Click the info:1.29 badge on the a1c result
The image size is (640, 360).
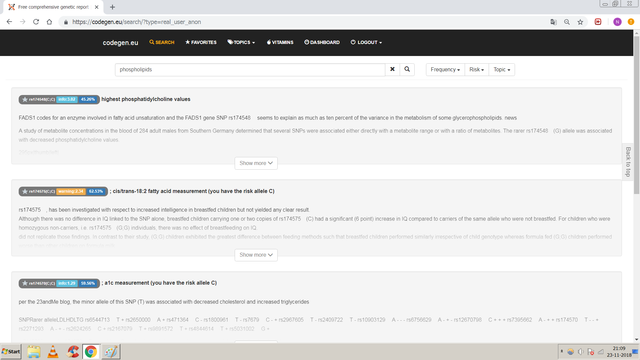67,283
